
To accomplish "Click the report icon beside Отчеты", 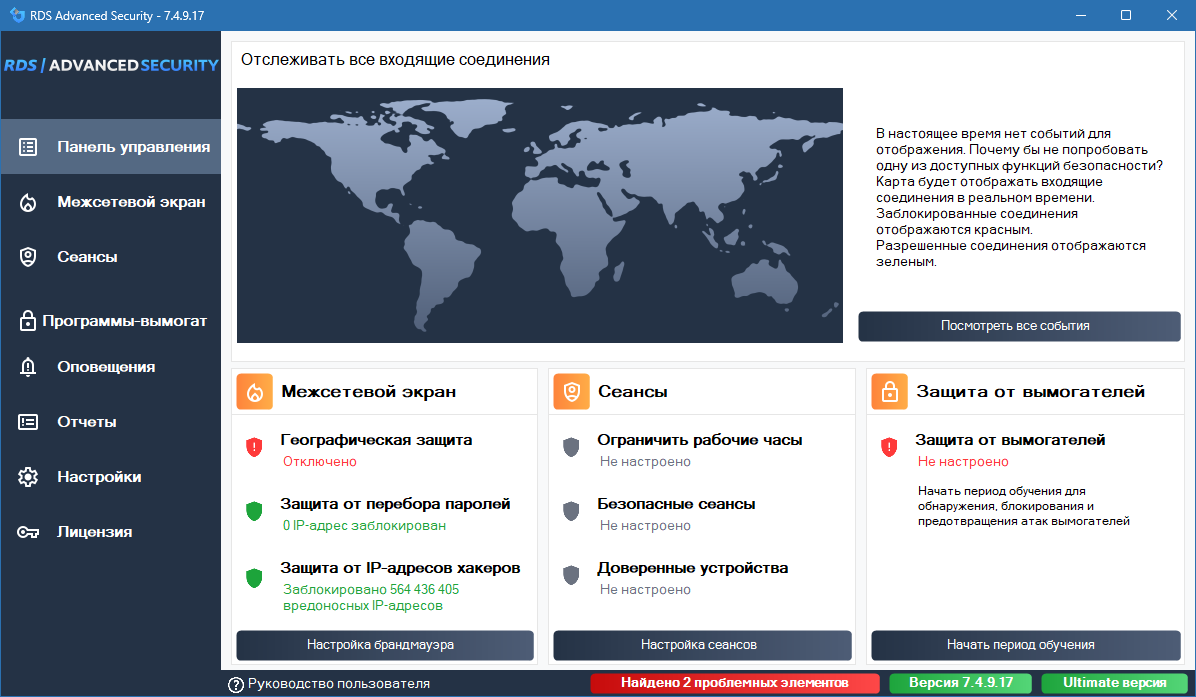I will 28,422.
